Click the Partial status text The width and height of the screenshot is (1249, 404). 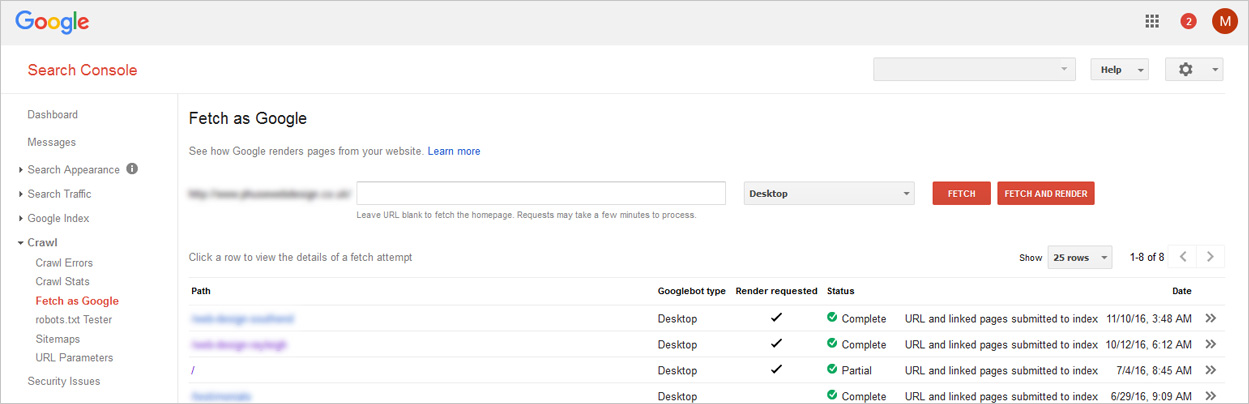tap(858, 371)
